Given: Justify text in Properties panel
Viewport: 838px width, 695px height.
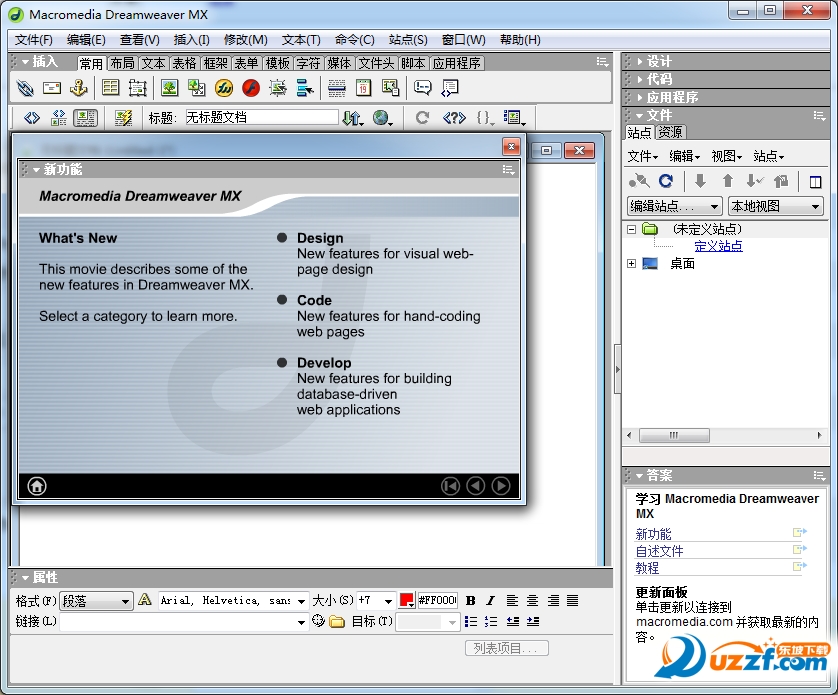Looking at the screenshot, I should (x=572, y=600).
